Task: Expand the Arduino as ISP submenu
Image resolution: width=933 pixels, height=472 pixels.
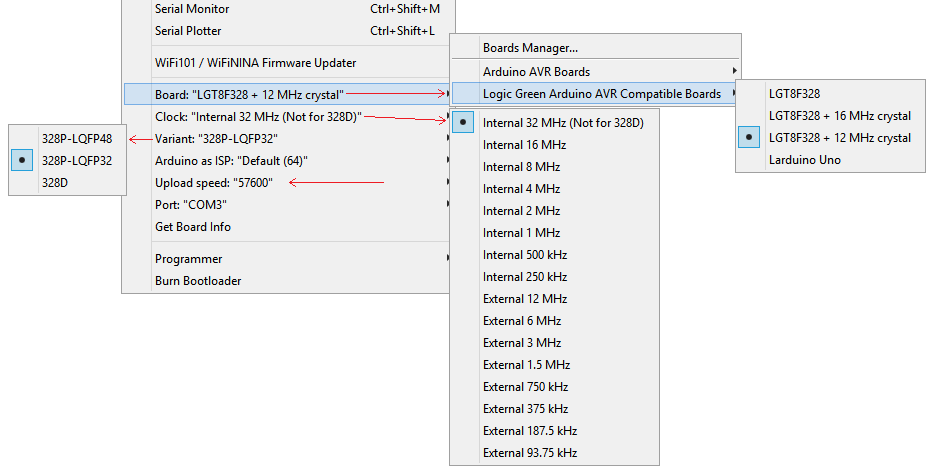Action: click(288, 161)
